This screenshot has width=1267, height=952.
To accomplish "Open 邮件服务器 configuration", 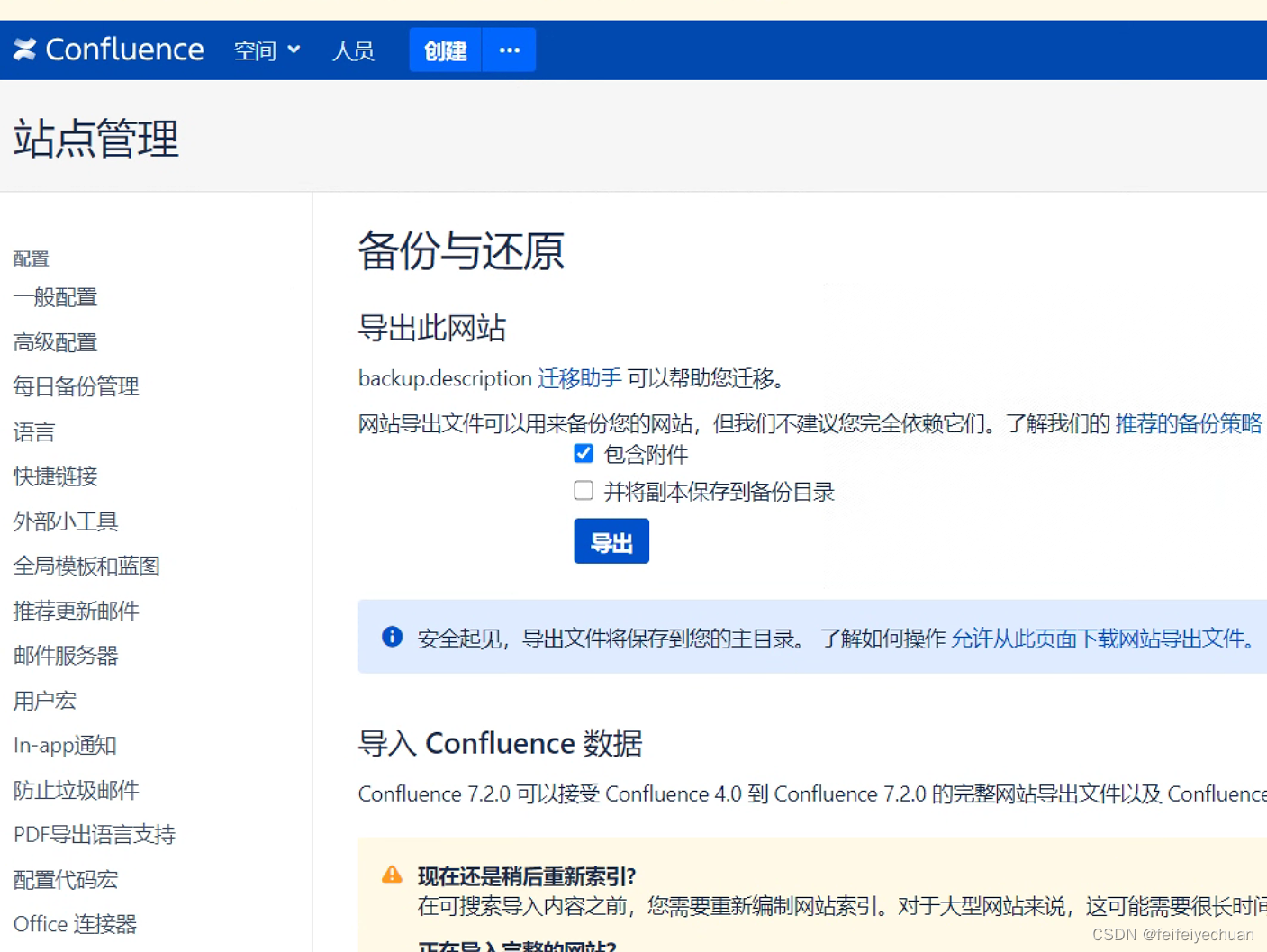I will point(66,655).
